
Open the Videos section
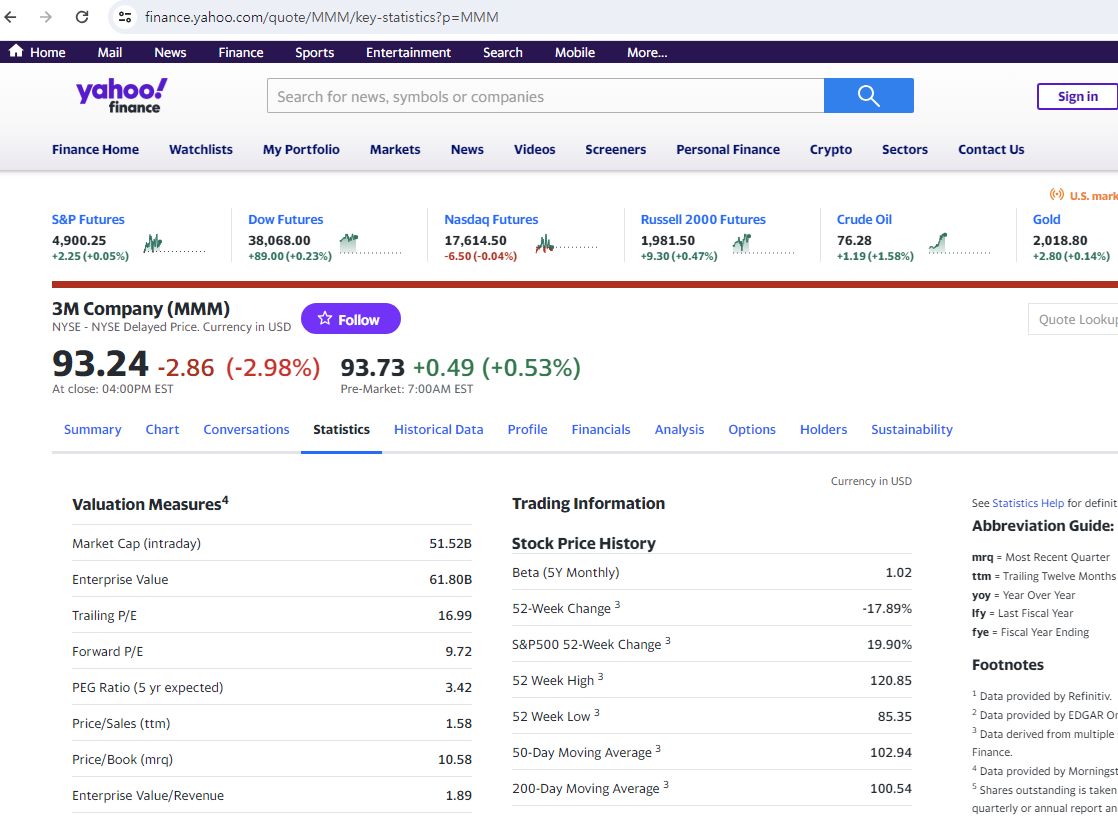535,149
